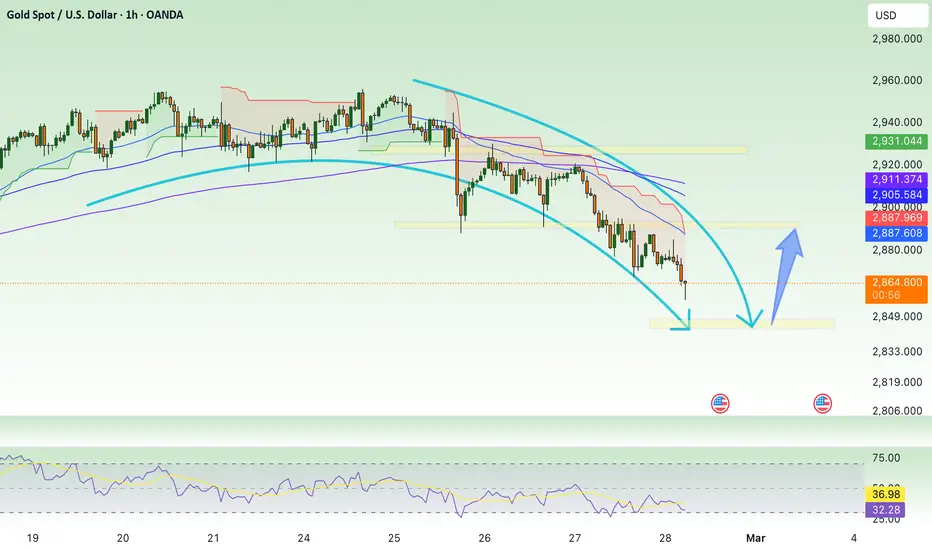Click the 2,960.000 price axis level
Screen dimensions: 932x550
pos(897,80)
